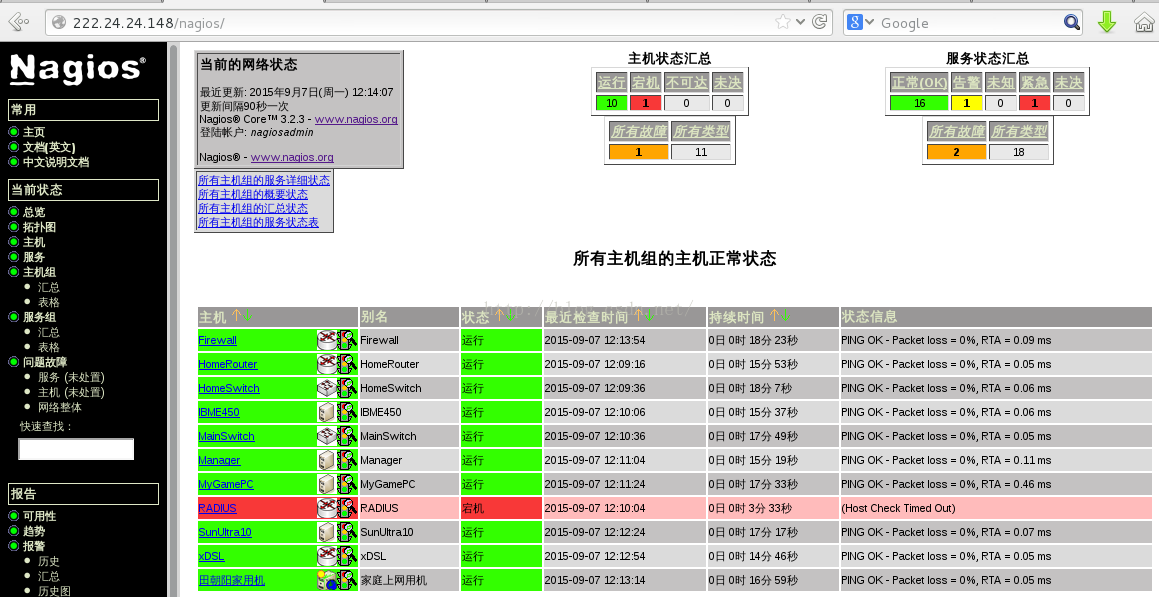Click the browser back arrow button

pos(18,22)
